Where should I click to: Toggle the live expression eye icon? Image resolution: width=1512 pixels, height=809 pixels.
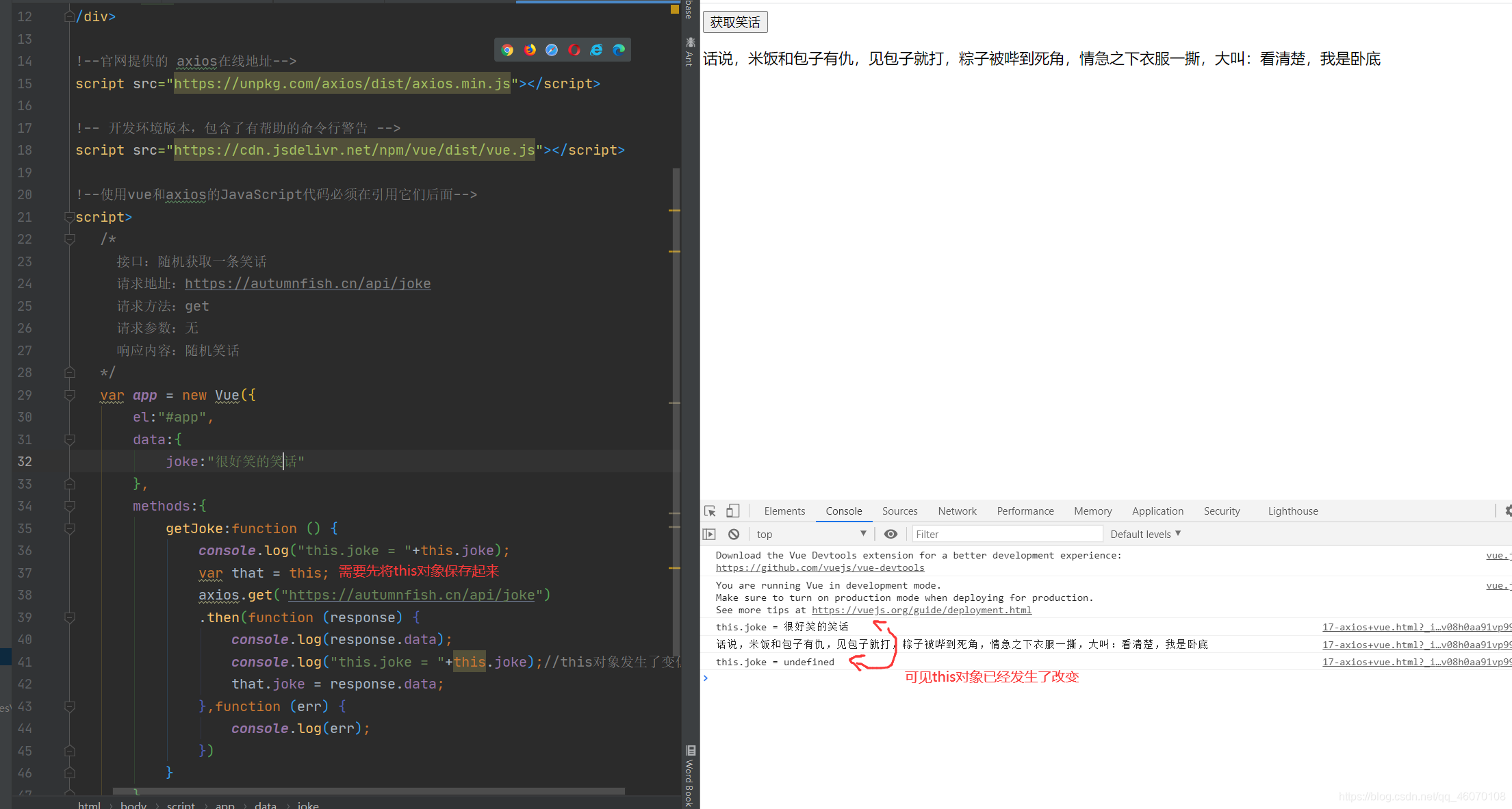pyautogui.click(x=890, y=534)
